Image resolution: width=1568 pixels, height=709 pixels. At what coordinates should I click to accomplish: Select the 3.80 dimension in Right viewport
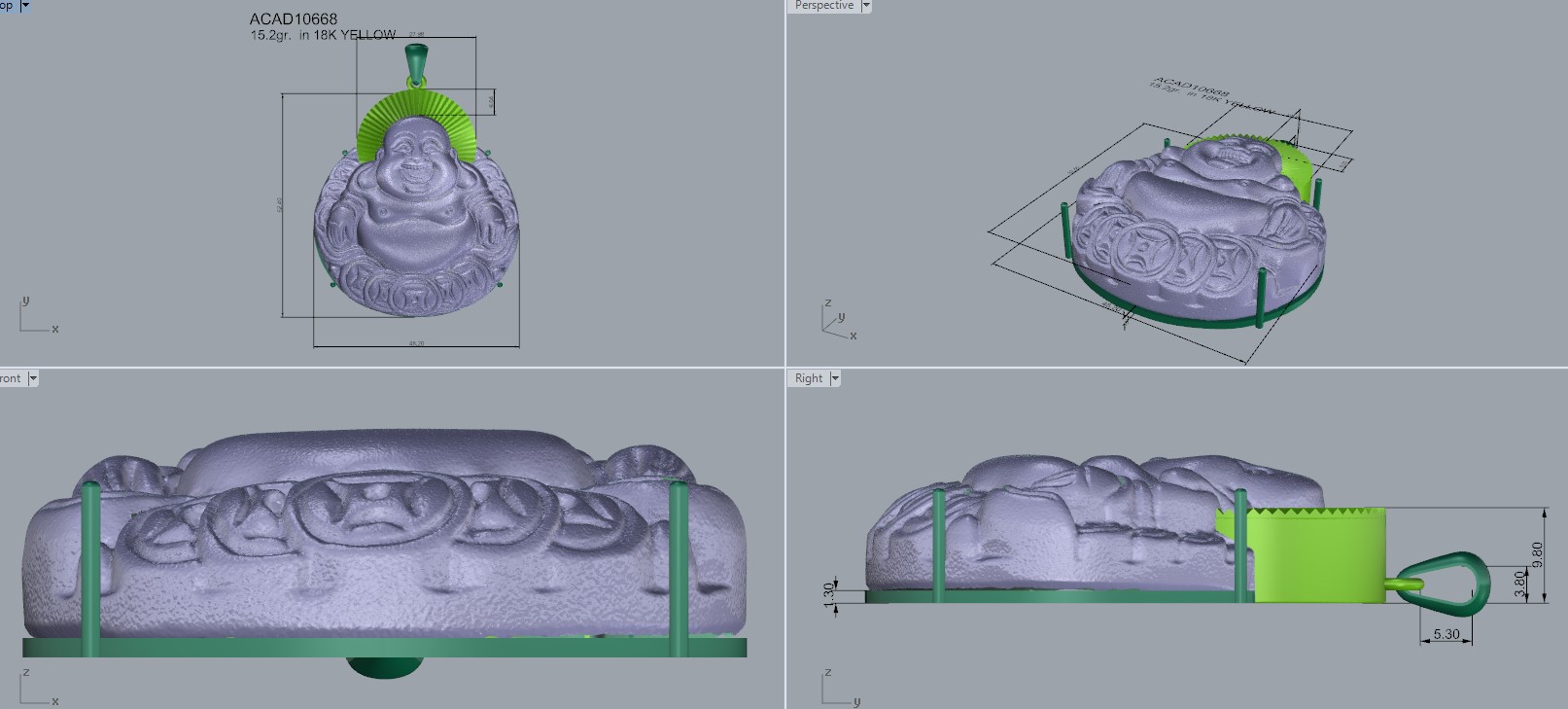click(x=1519, y=584)
